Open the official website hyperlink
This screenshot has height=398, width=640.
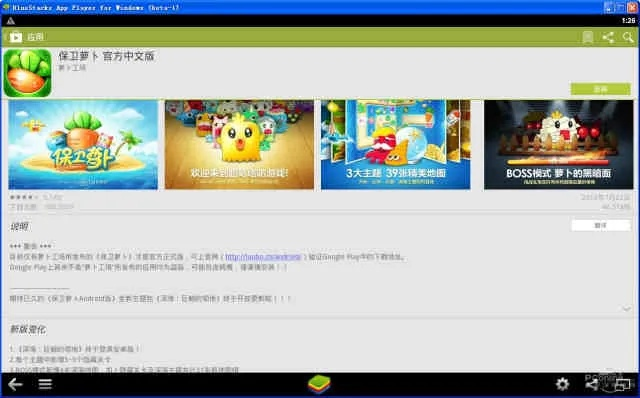(263, 257)
